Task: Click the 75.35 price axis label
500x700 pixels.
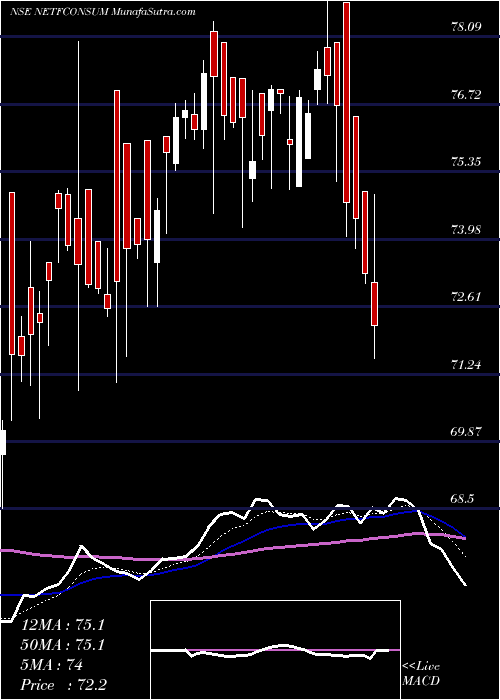Action: [466, 162]
